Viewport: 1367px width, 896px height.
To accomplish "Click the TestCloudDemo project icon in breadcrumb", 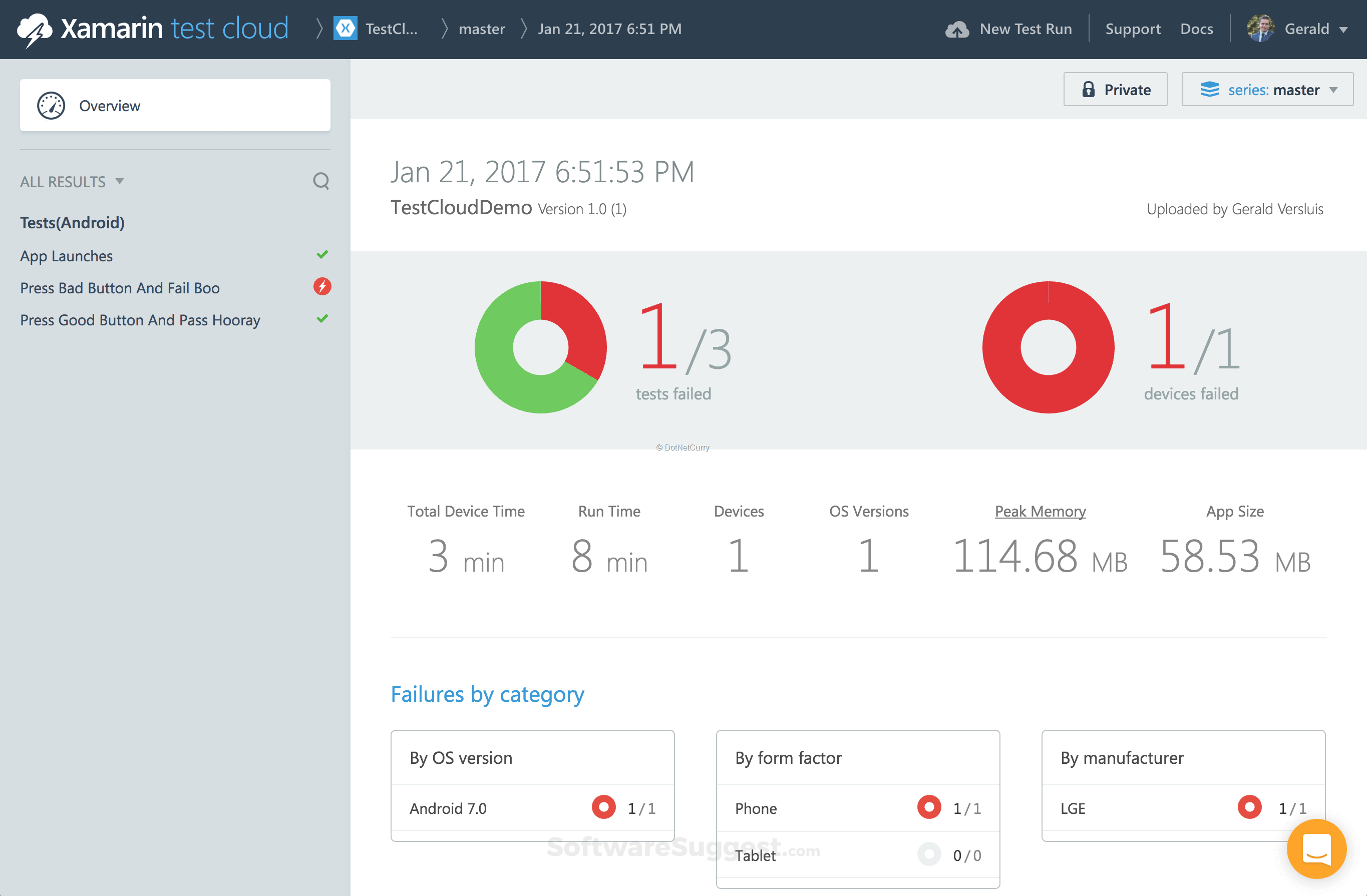I will click(345, 28).
